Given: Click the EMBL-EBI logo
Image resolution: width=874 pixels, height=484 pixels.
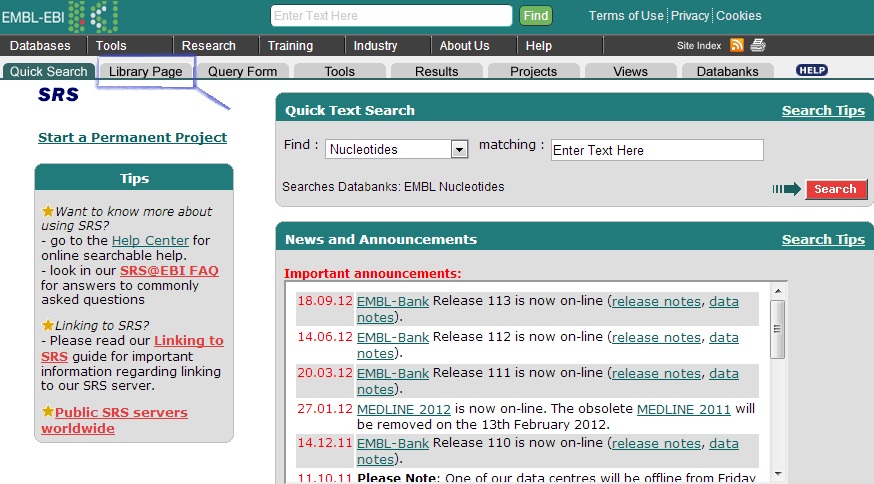Looking at the screenshot, I should [x=60, y=17].
